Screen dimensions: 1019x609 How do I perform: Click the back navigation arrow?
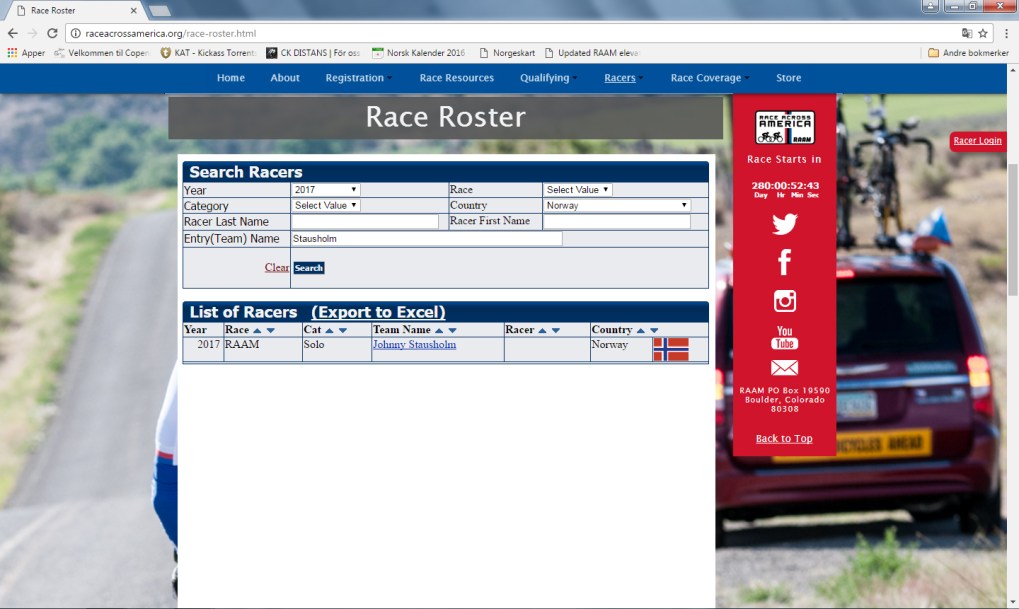(x=11, y=31)
